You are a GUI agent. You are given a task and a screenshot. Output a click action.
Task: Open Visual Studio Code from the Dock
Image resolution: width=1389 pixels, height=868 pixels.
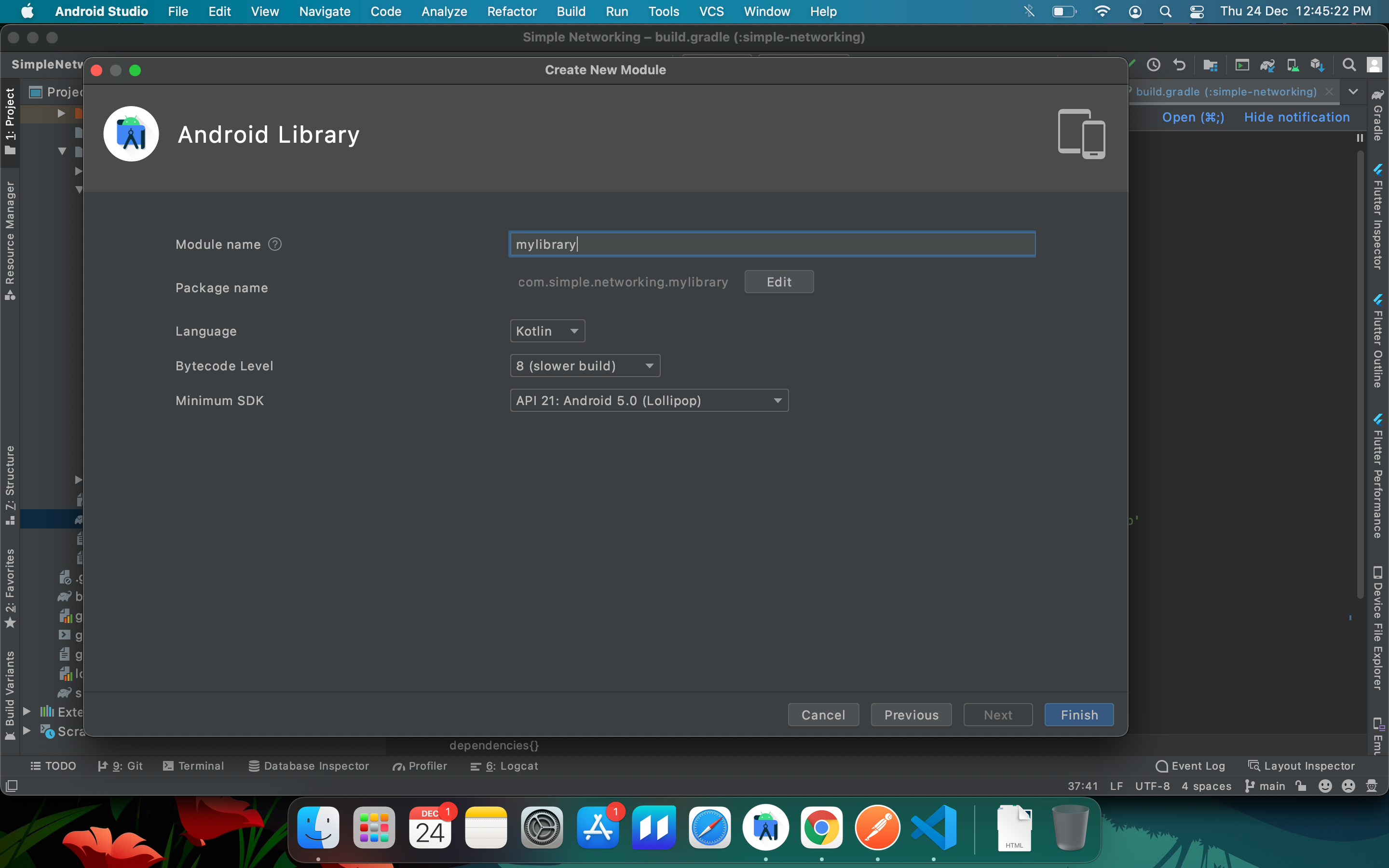point(933,828)
